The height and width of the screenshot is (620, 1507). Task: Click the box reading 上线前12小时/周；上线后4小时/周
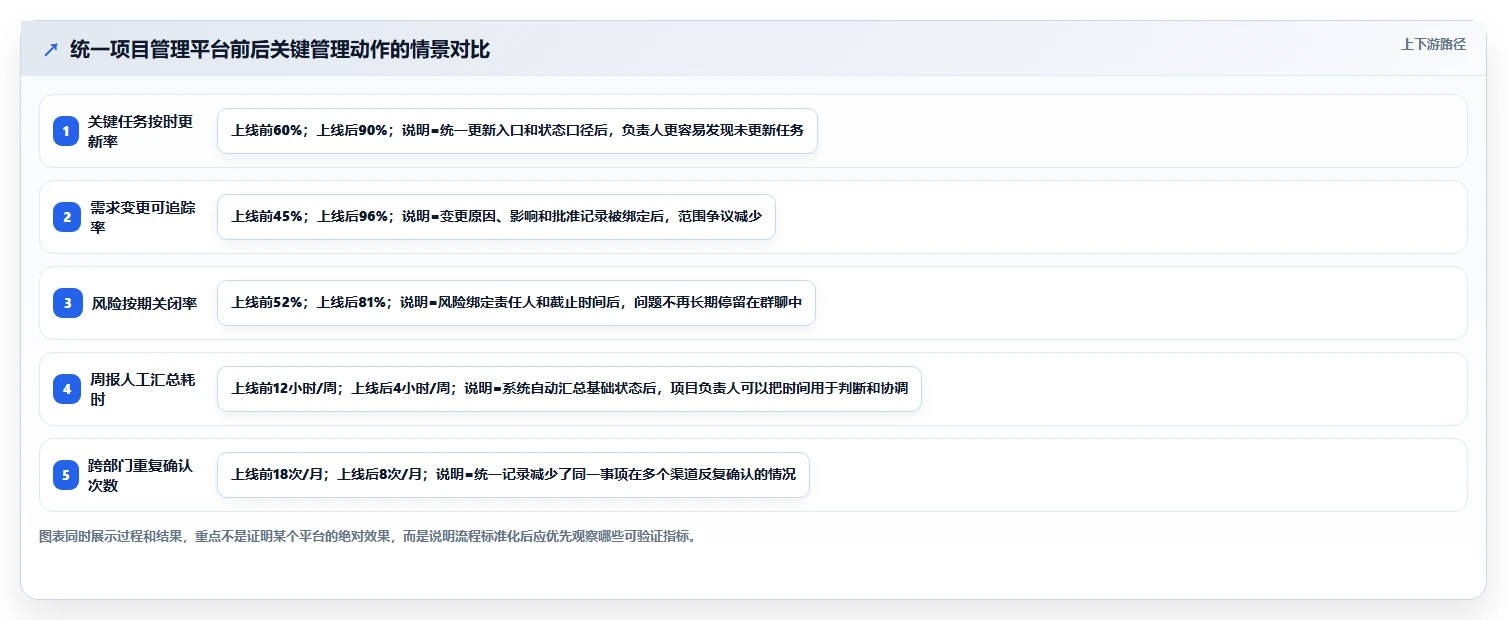pos(569,389)
